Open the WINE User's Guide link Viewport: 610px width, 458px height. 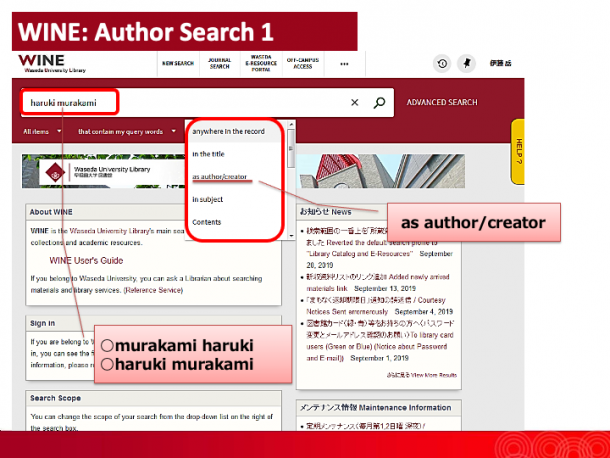86,261
